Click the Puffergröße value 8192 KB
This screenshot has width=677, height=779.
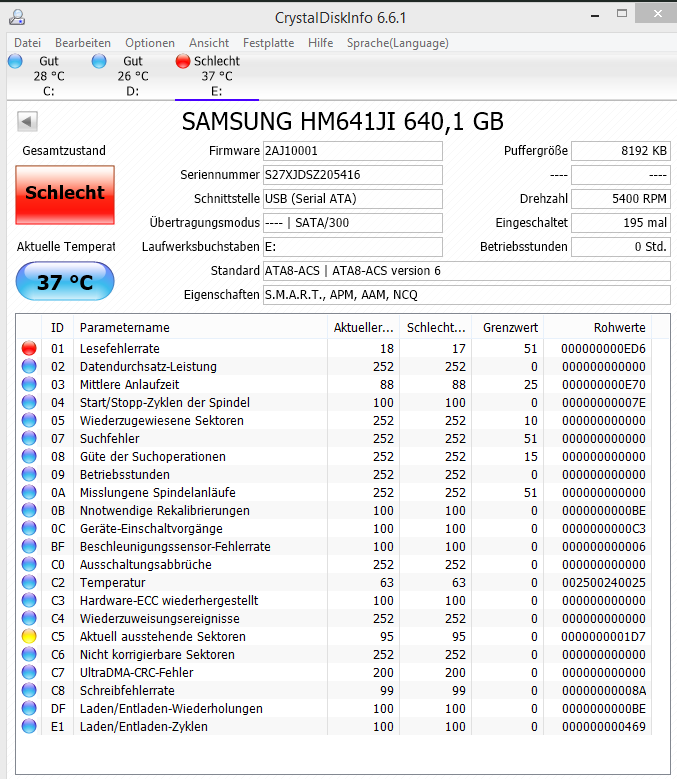coord(621,151)
